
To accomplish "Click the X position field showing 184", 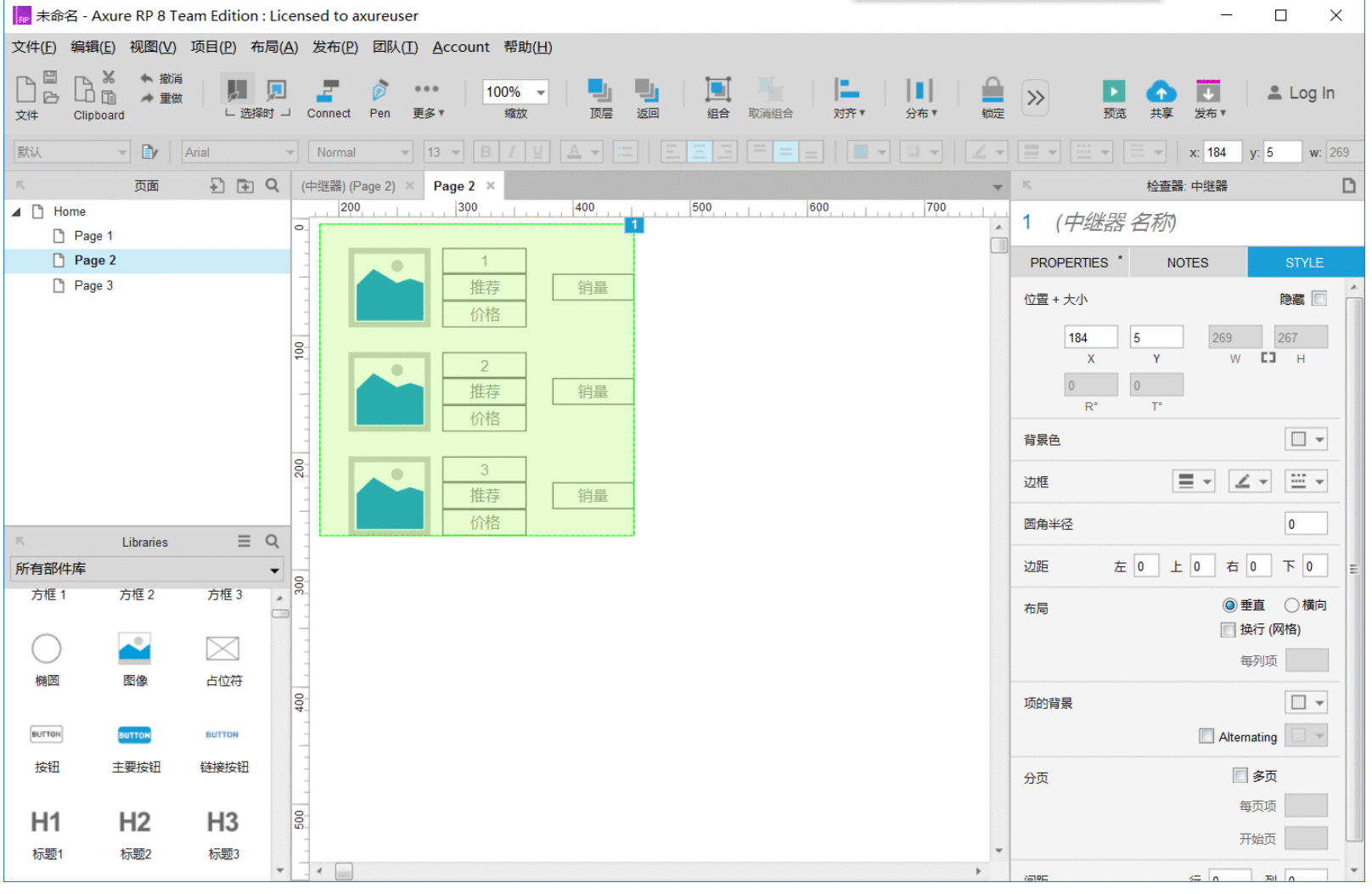I will (x=1091, y=337).
